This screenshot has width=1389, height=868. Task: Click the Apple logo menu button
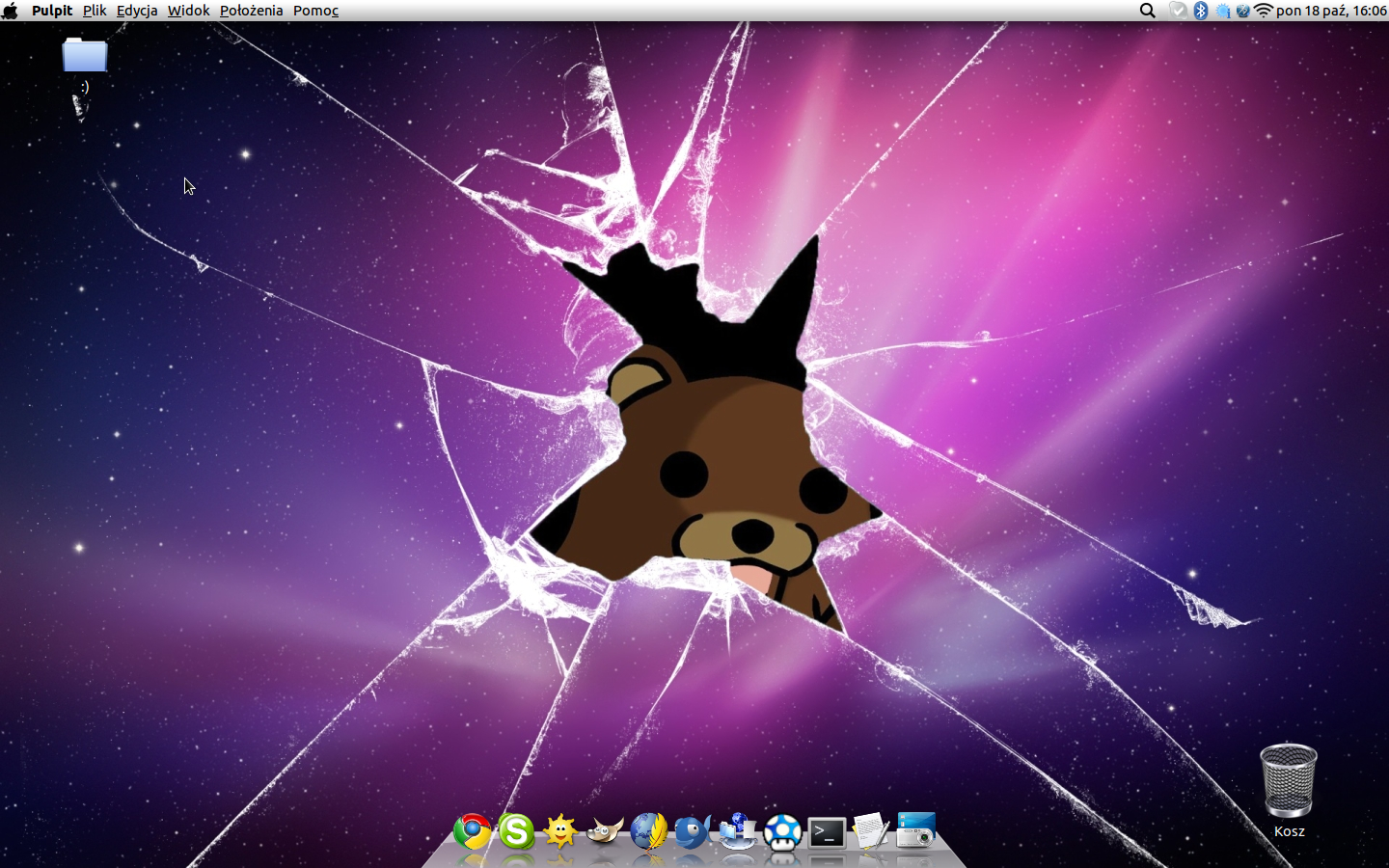11,11
